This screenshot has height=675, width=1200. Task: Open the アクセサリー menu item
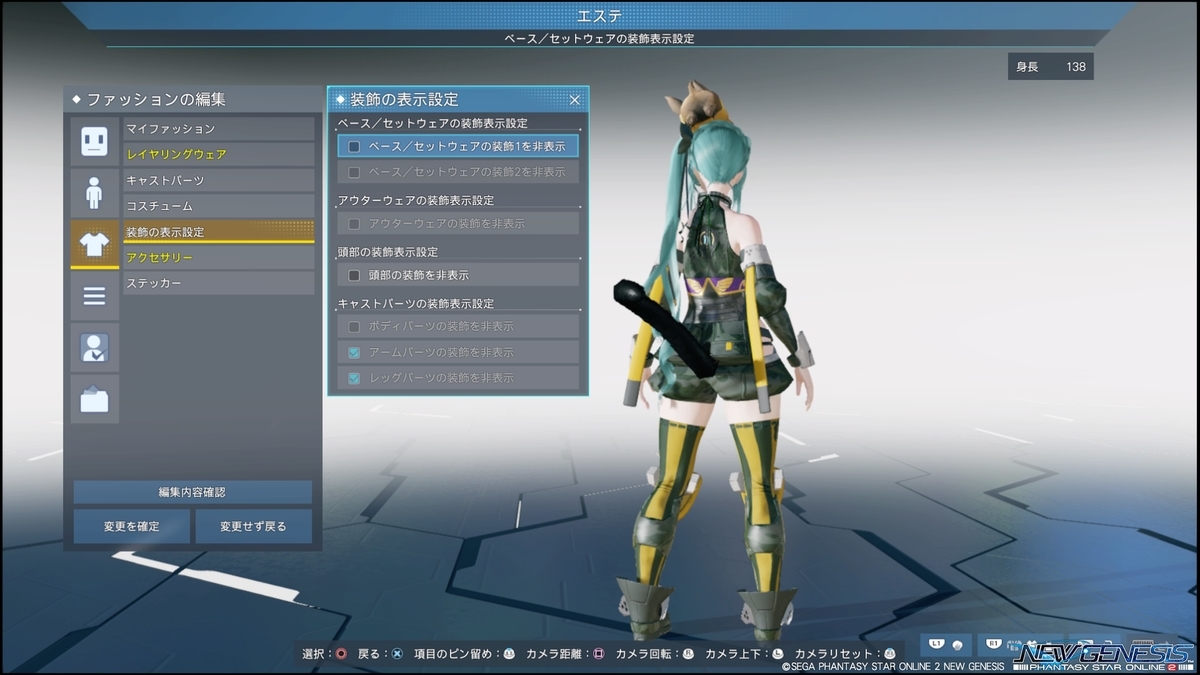tap(218, 258)
